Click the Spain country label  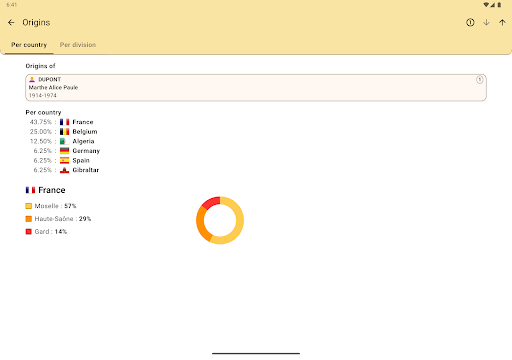point(81,160)
